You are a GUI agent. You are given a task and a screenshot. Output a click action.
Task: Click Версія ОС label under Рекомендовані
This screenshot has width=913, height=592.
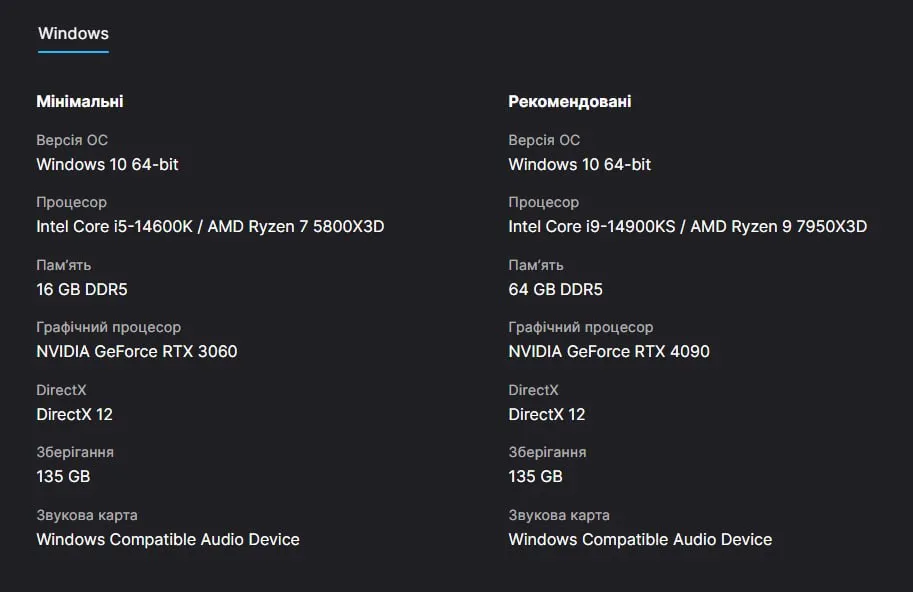point(544,140)
